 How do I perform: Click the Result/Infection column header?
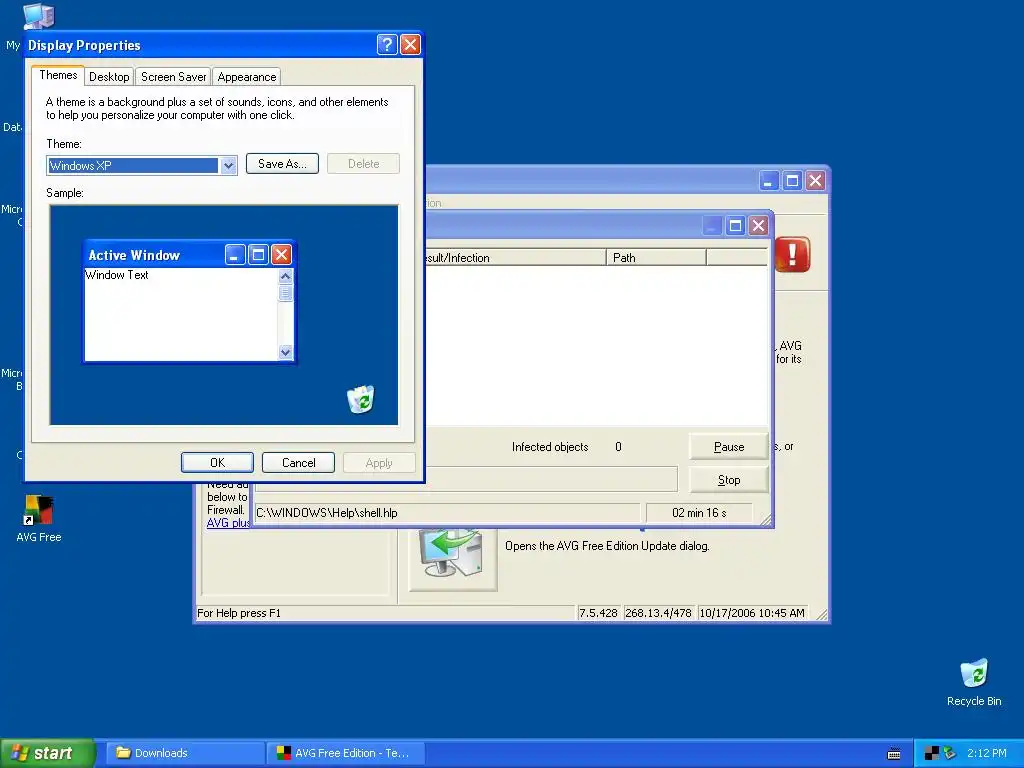pyautogui.click(x=516, y=257)
